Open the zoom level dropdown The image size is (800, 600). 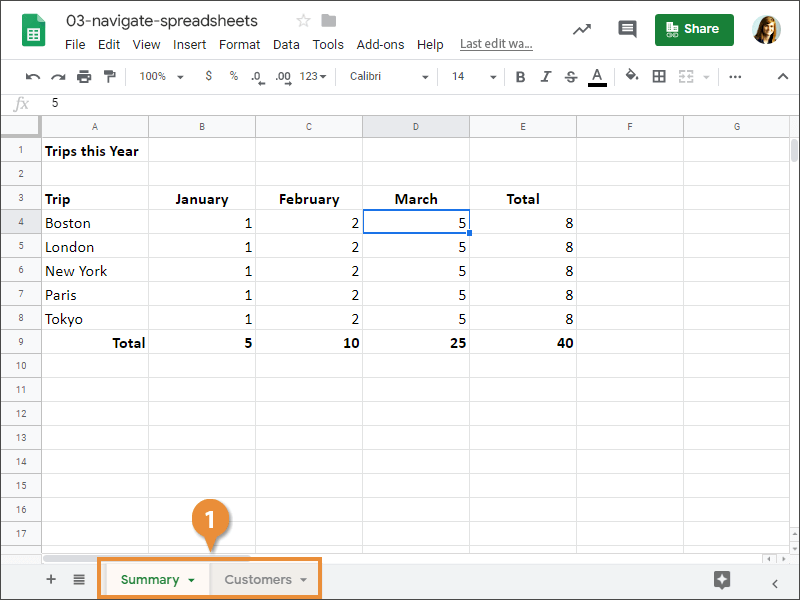(x=160, y=76)
